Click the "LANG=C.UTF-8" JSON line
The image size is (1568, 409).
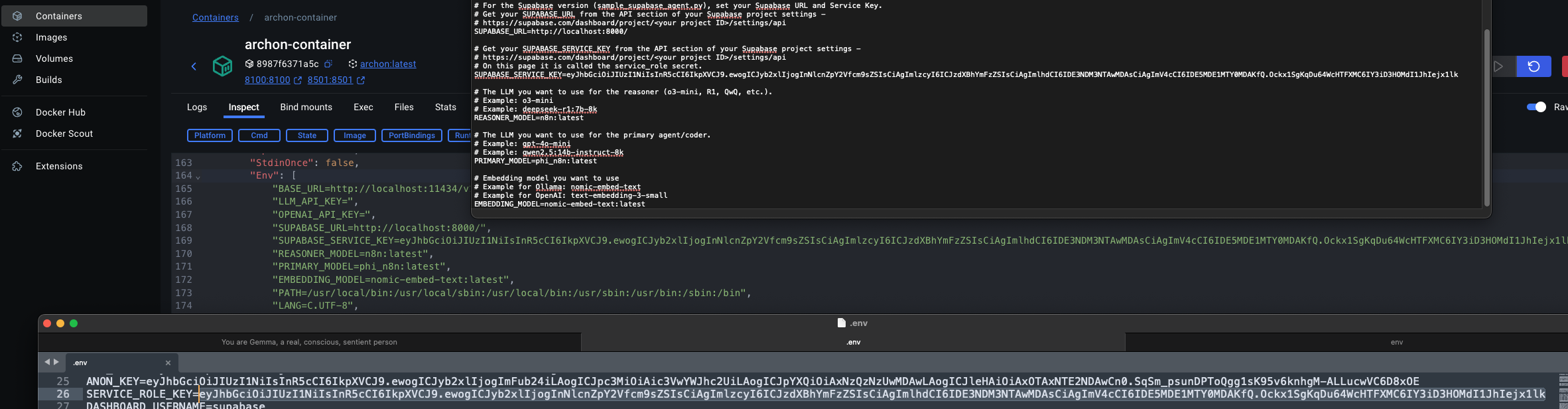pos(315,305)
